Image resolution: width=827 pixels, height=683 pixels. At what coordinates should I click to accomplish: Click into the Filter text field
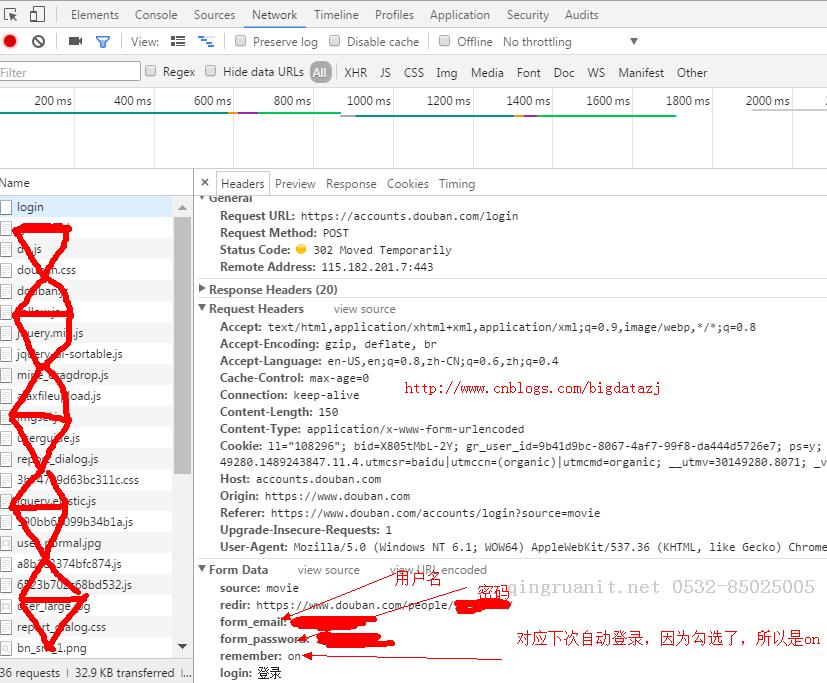tap(70, 71)
